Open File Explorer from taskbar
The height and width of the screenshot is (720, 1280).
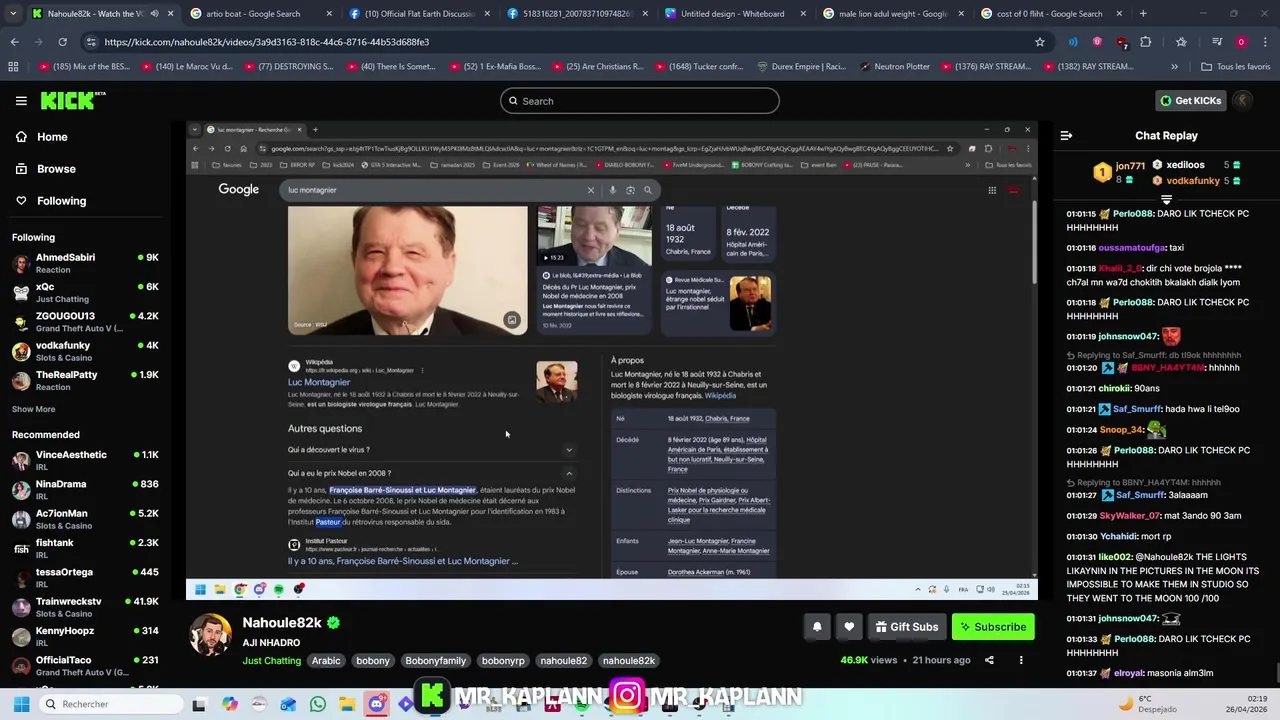click(x=347, y=704)
